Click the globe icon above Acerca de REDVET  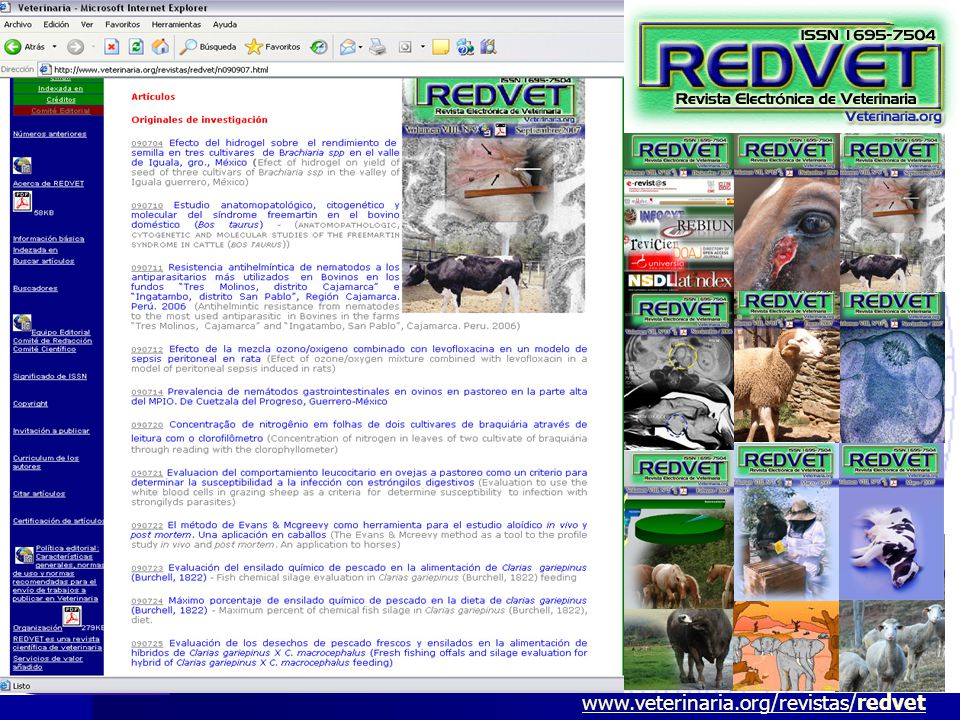click(x=22, y=165)
